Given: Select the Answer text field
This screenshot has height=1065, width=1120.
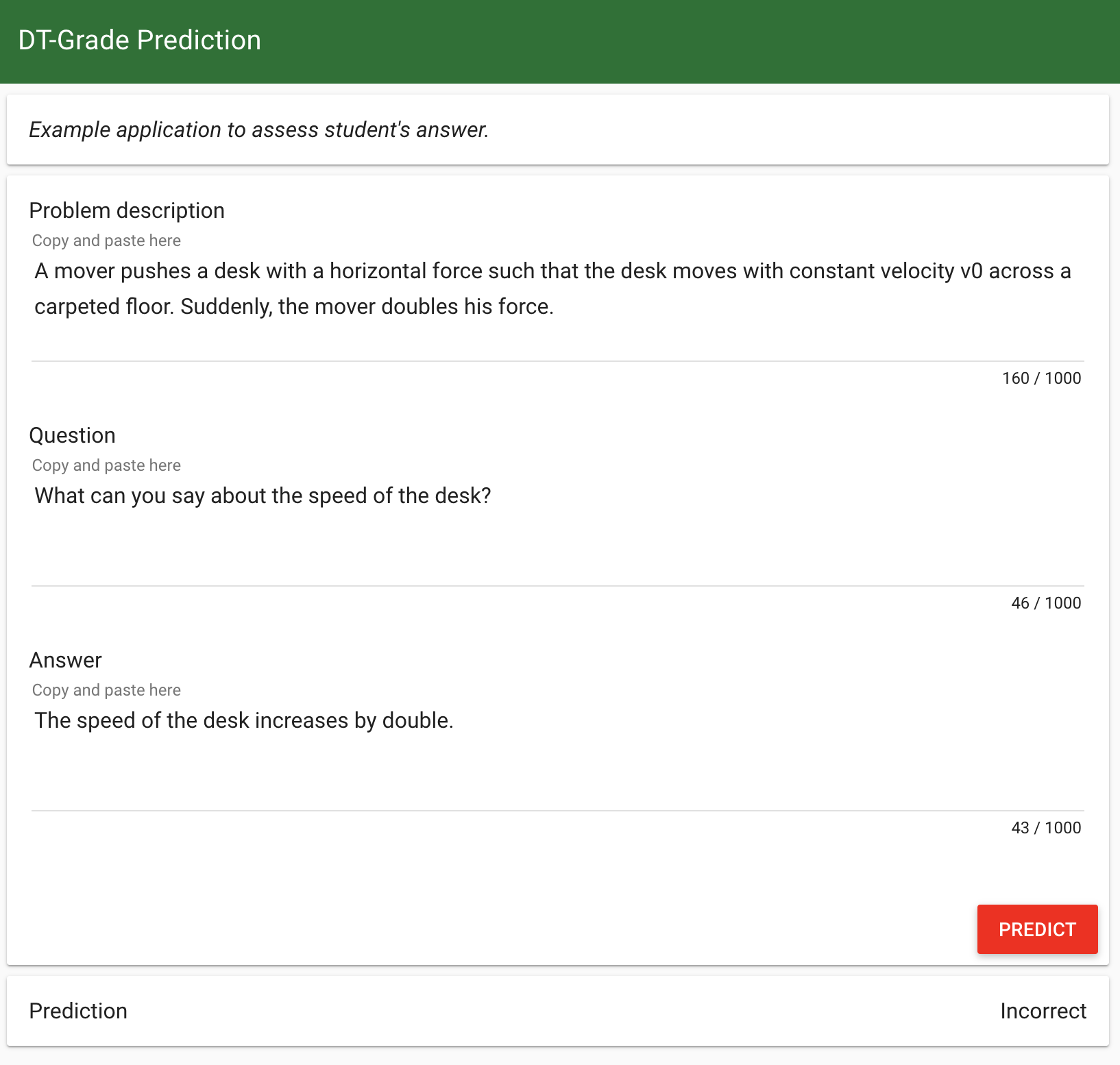Looking at the screenshot, I should (558, 757).
